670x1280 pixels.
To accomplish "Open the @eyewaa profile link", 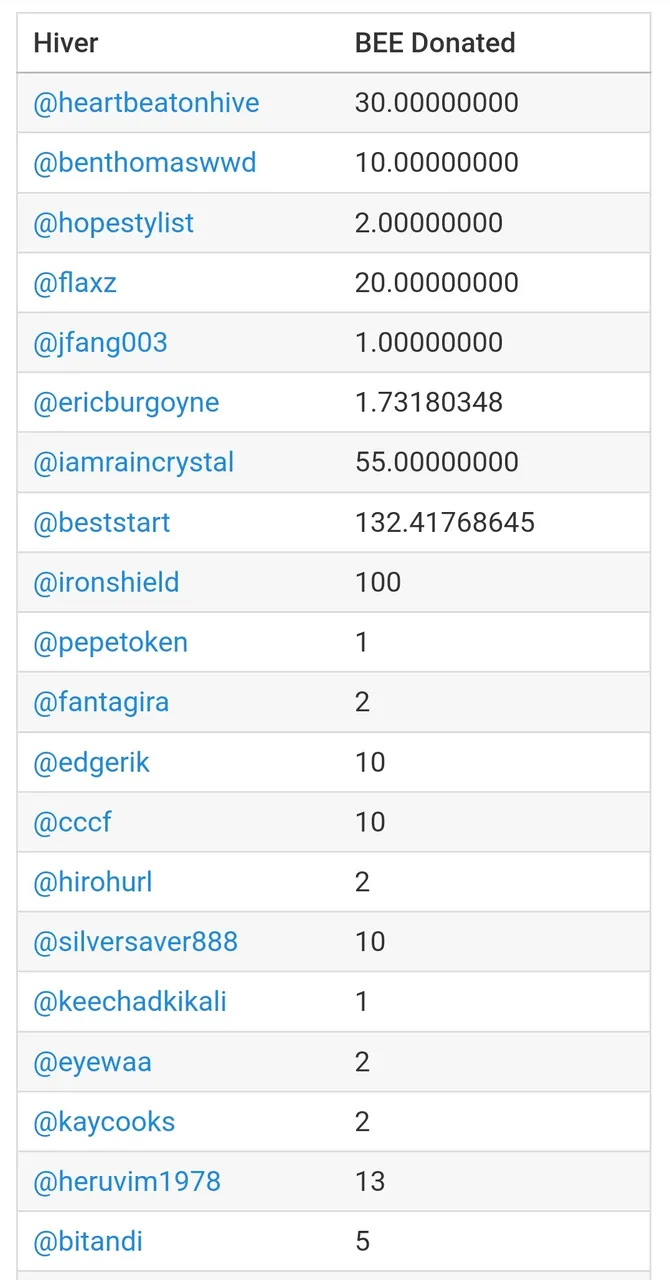I will click(93, 1062).
